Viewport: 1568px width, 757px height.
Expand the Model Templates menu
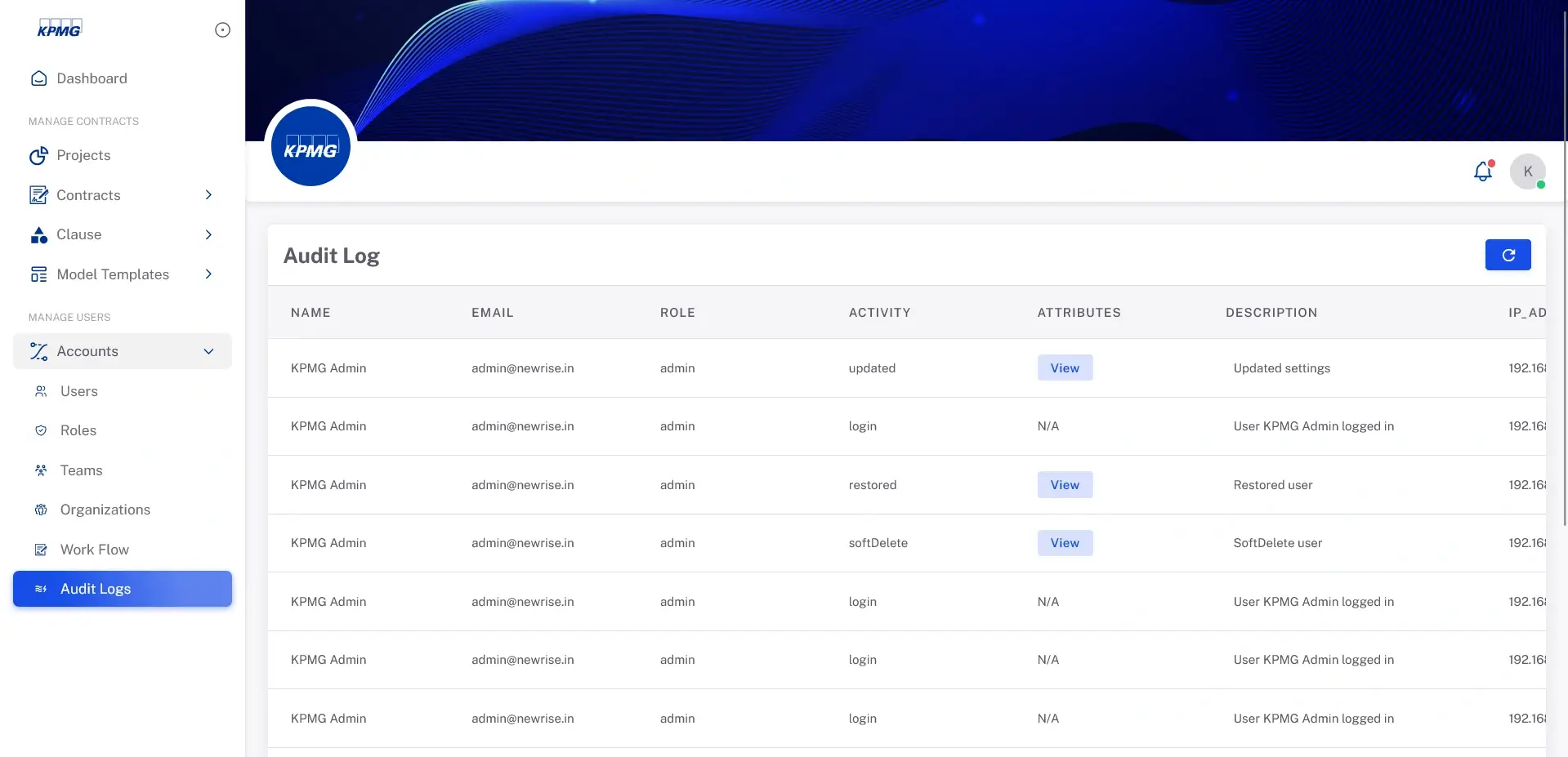pyautogui.click(x=208, y=274)
